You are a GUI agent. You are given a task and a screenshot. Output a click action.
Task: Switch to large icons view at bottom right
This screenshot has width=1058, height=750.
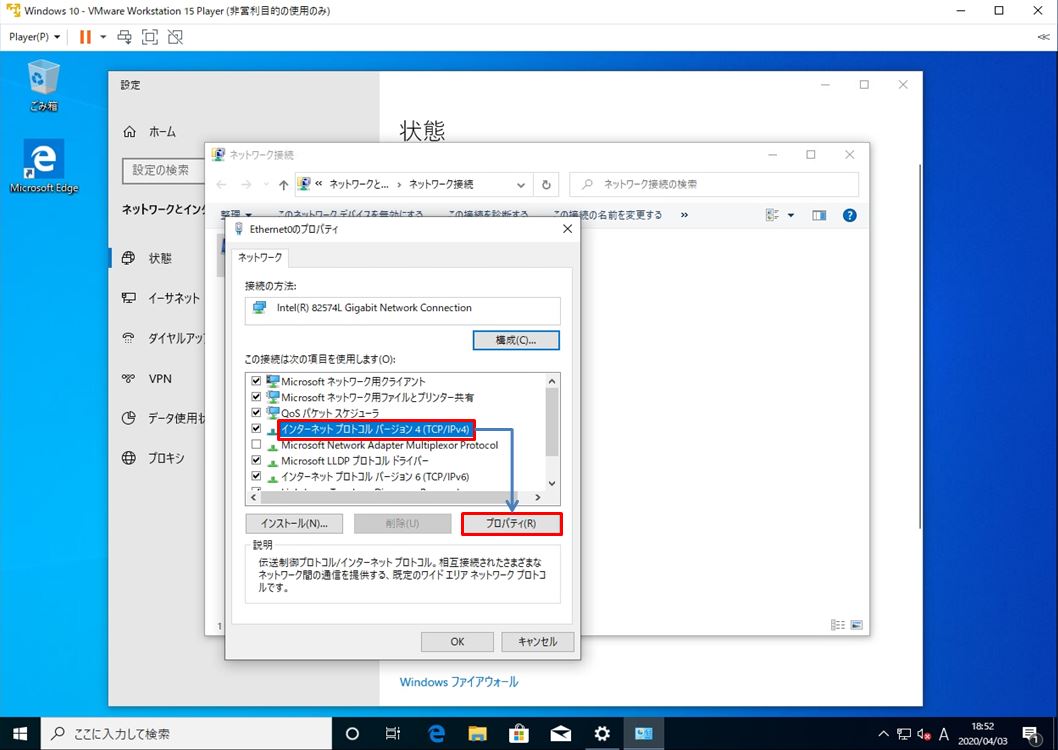[856, 625]
